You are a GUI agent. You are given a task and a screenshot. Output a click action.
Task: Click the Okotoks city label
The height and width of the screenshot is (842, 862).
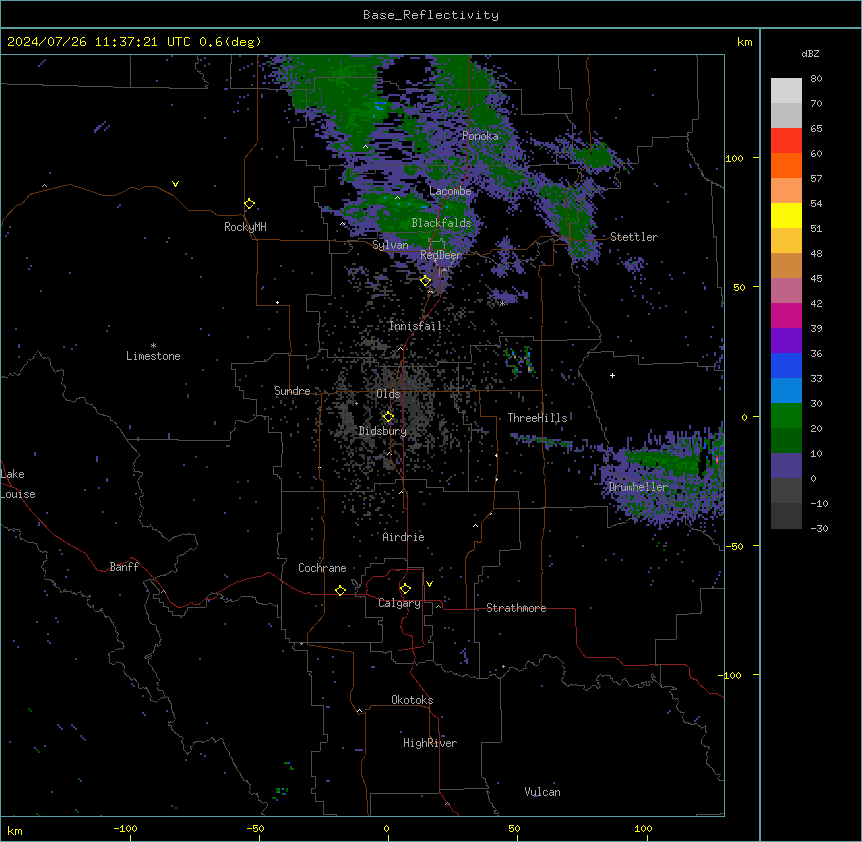pos(412,700)
